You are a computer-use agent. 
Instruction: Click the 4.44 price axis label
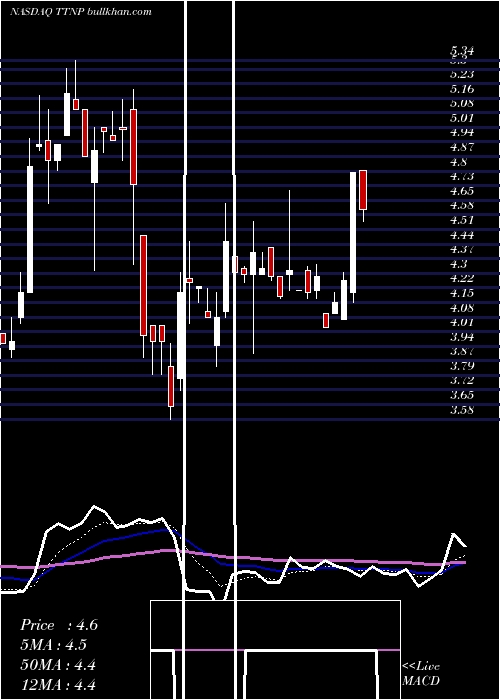pos(462,235)
